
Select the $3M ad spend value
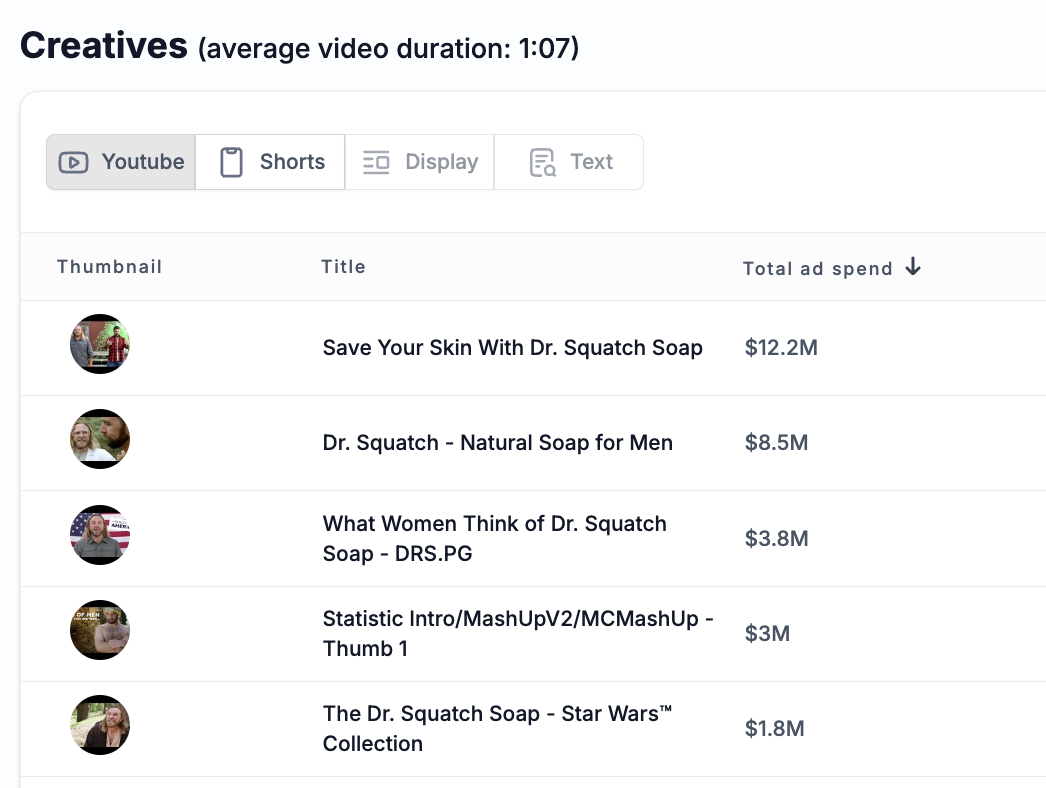coord(767,633)
